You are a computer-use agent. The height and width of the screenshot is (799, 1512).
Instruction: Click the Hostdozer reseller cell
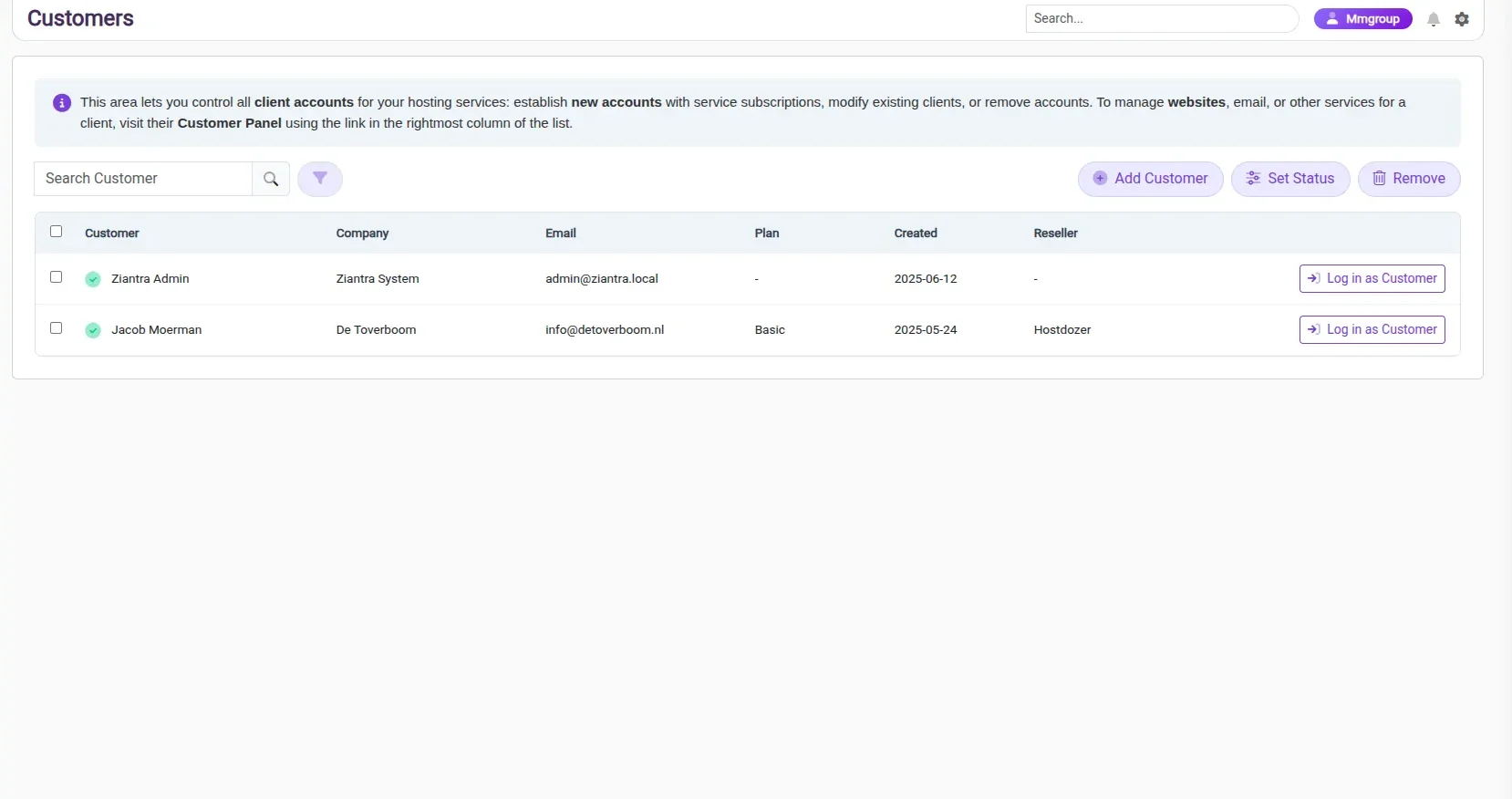pos(1062,330)
